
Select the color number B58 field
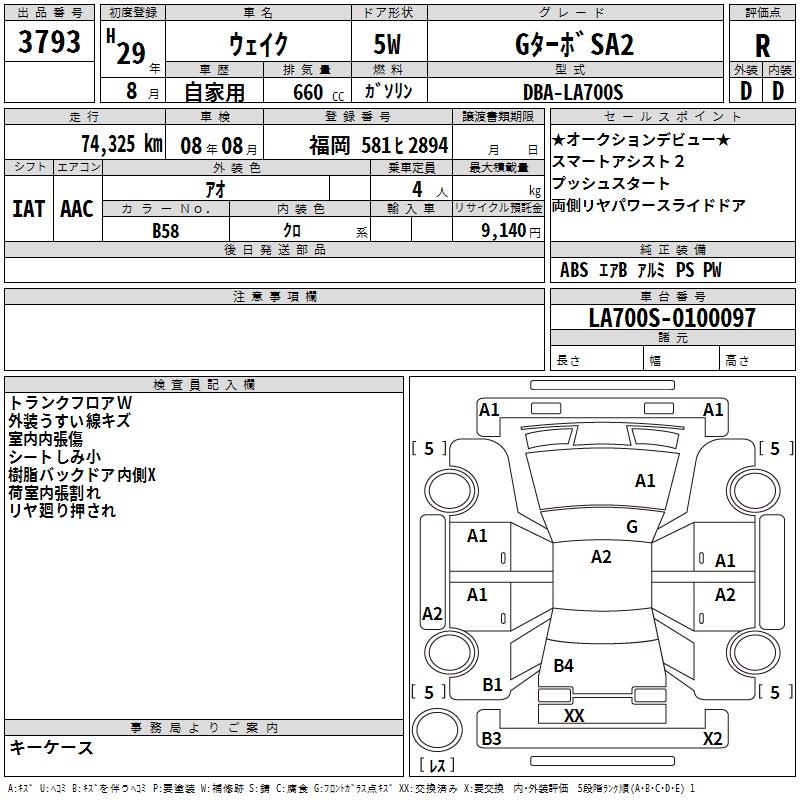coord(165,230)
